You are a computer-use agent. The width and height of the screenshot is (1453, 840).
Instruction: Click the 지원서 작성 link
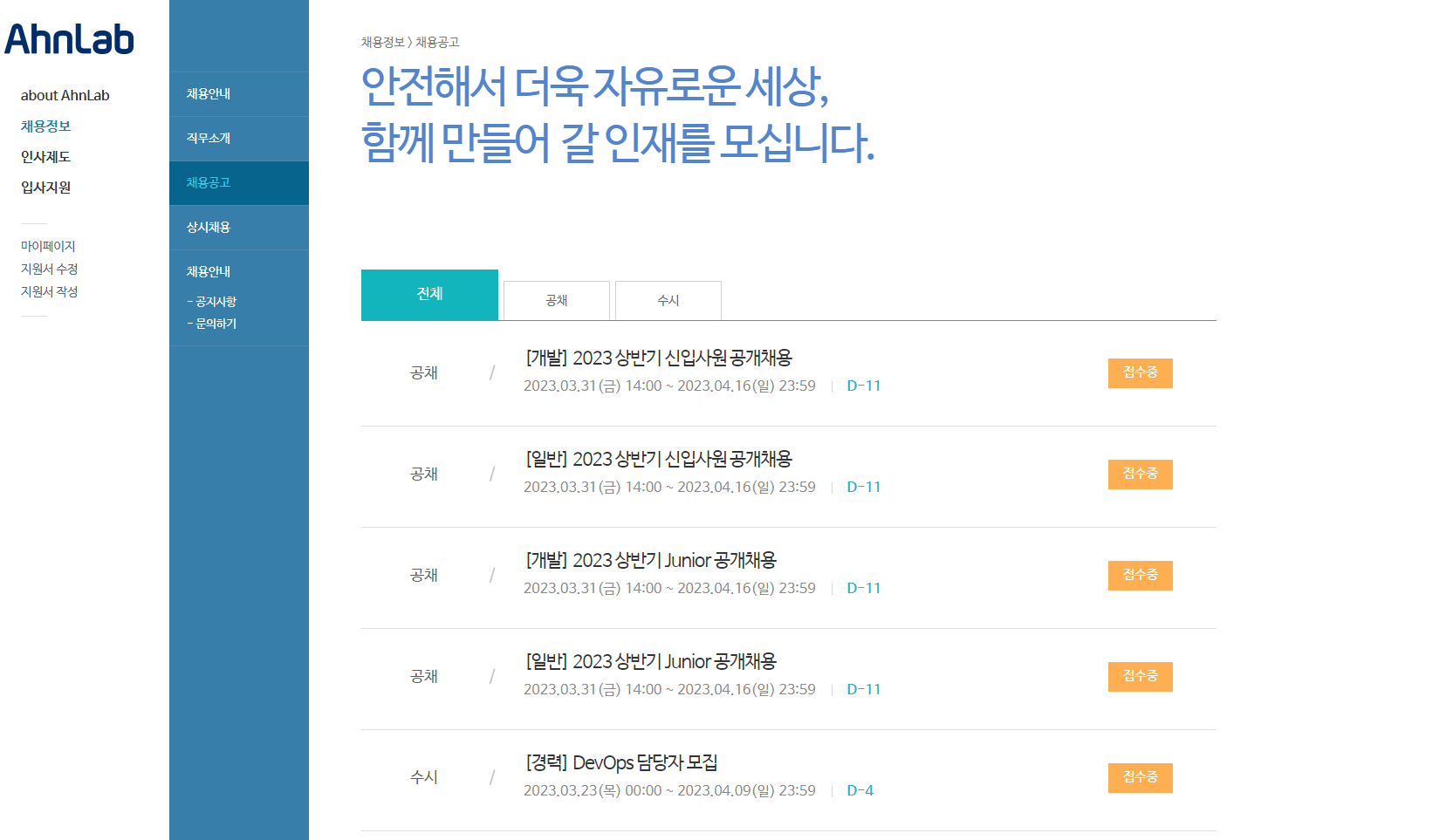pyautogui.click(x=49, y=291)
